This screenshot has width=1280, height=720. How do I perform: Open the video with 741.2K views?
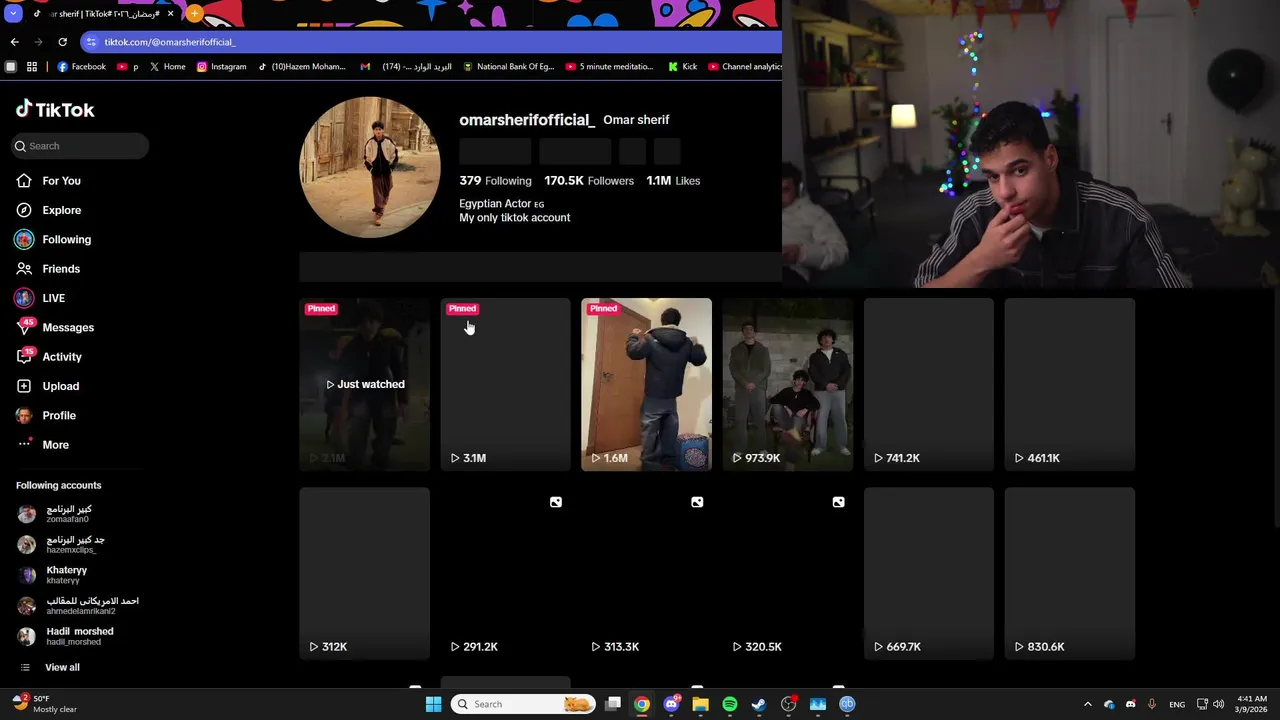tap(928, 384)
